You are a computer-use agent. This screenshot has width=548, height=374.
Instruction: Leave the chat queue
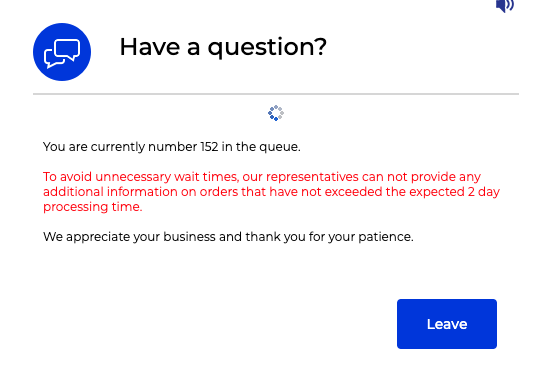pos(447,324)
